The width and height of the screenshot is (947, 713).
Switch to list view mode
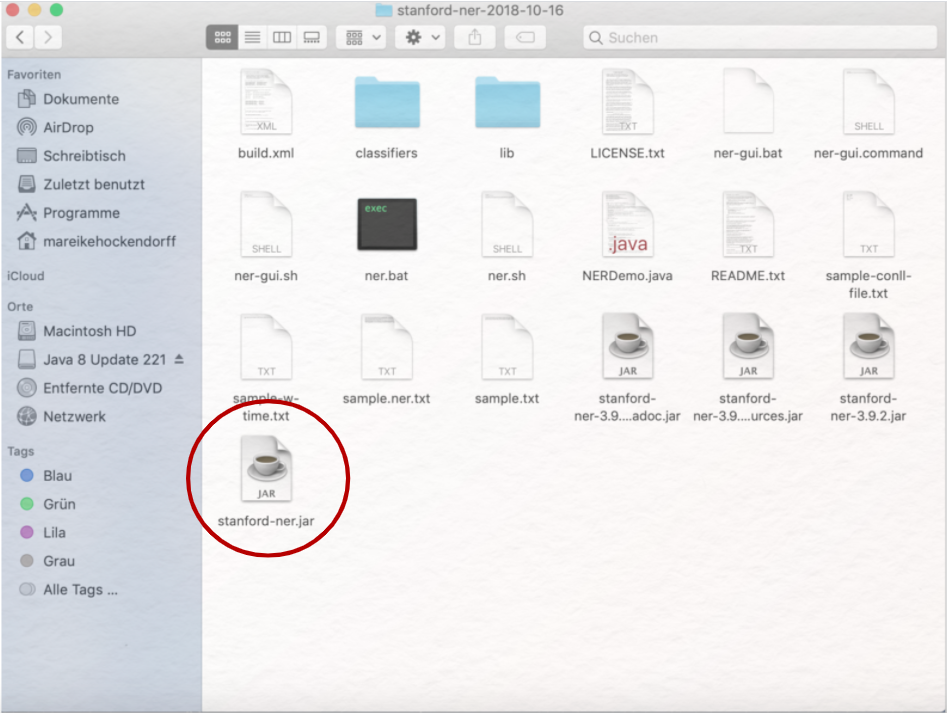click(252, 37)
